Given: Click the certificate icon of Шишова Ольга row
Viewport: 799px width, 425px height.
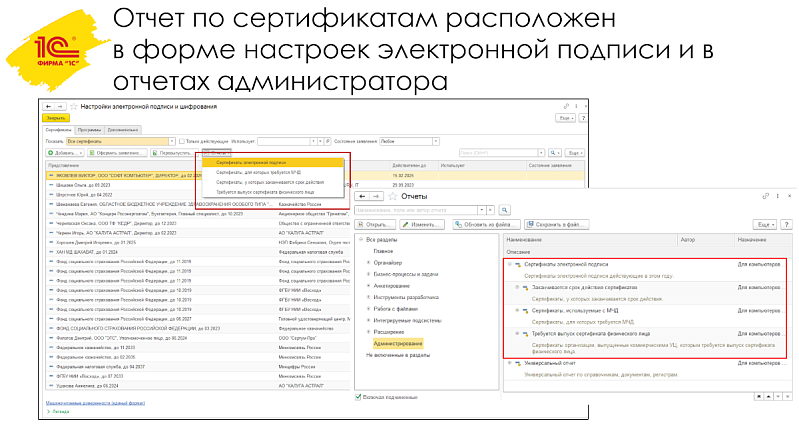Looking at the screenshot, I should pyautogui.click(x=51, y=185).
